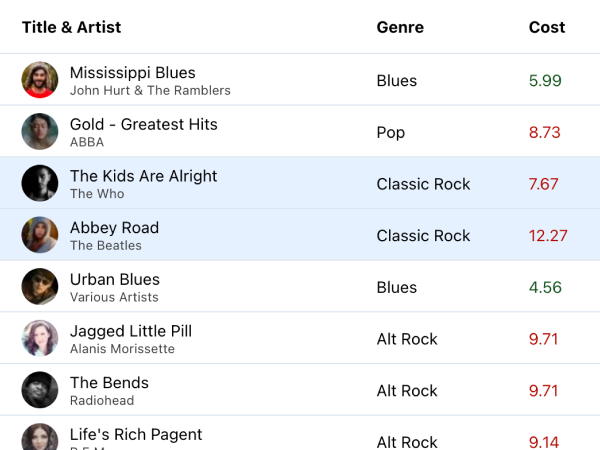Sort by the Cost column header
The width and height of the screenshot is (600, 450).
pyautogui.click(x=547, y=27)
